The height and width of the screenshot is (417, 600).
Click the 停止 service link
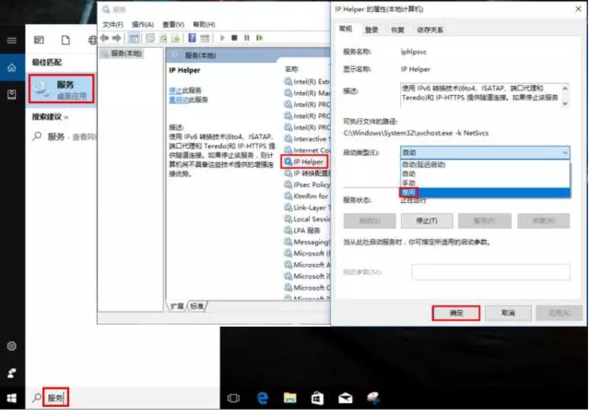[x=175, y=91]
